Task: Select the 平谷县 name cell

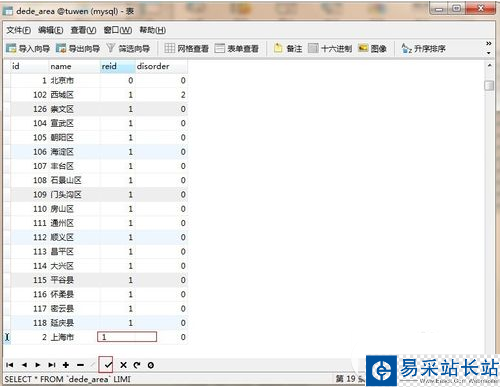Action: click(x=74, y=280)
